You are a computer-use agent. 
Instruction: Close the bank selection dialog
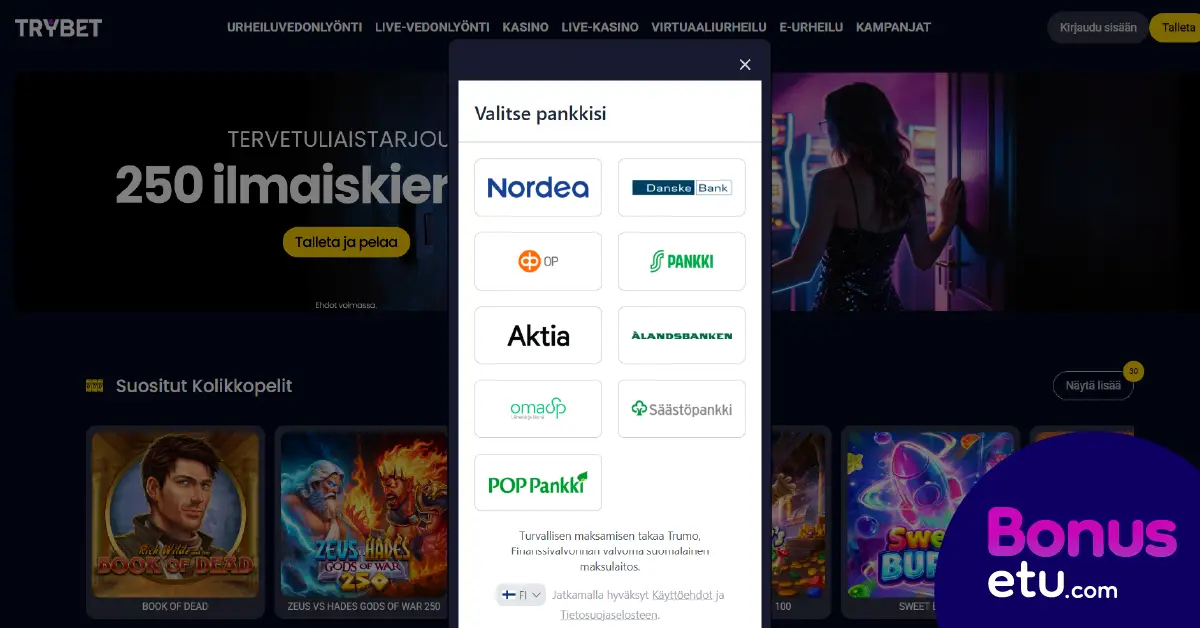[745, 65]
